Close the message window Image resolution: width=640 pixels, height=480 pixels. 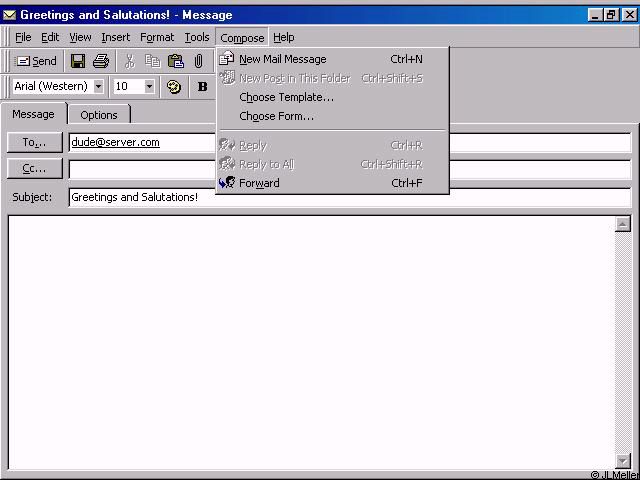click(629, 16)
